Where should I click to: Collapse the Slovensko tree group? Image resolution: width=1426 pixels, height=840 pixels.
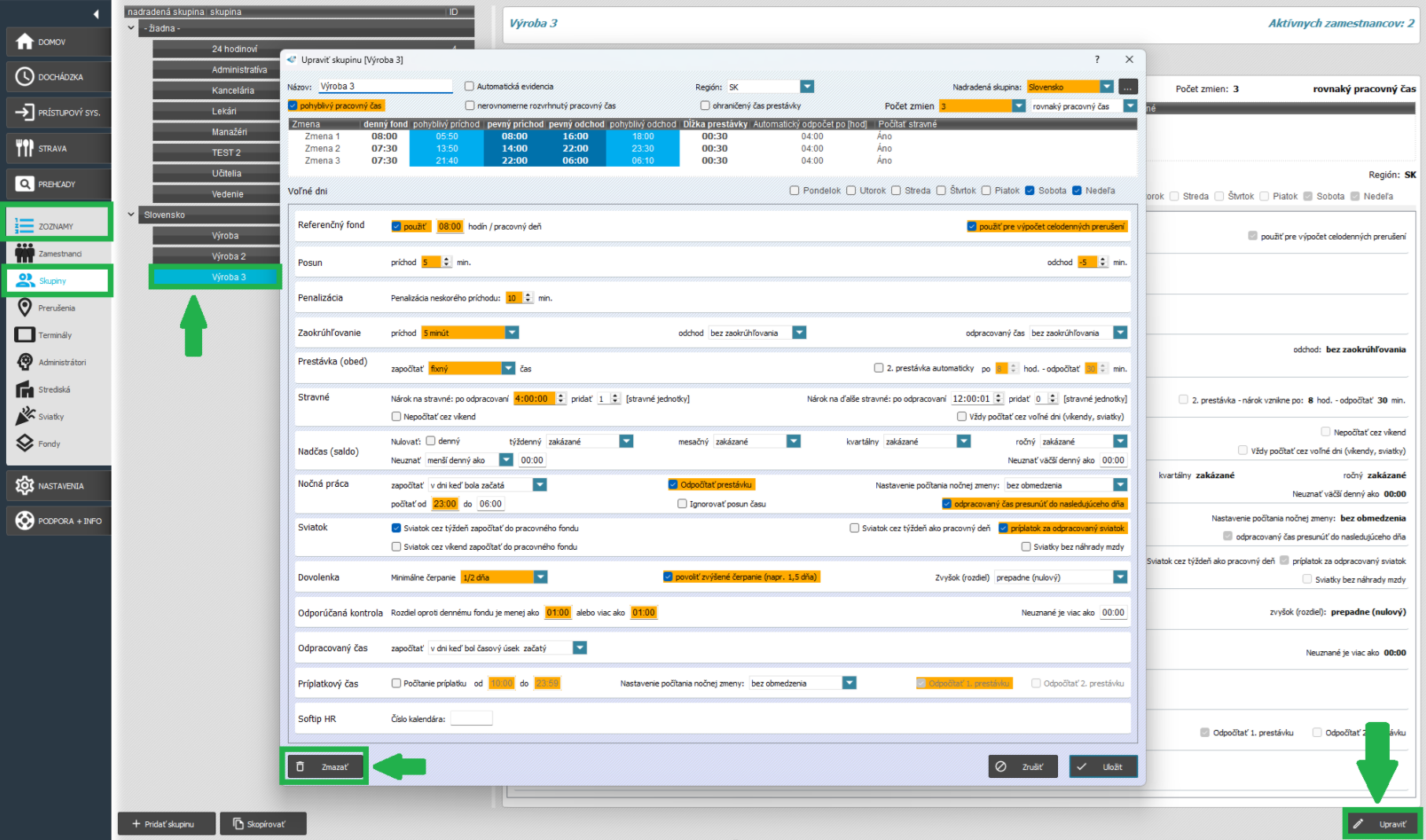(131, 215)
